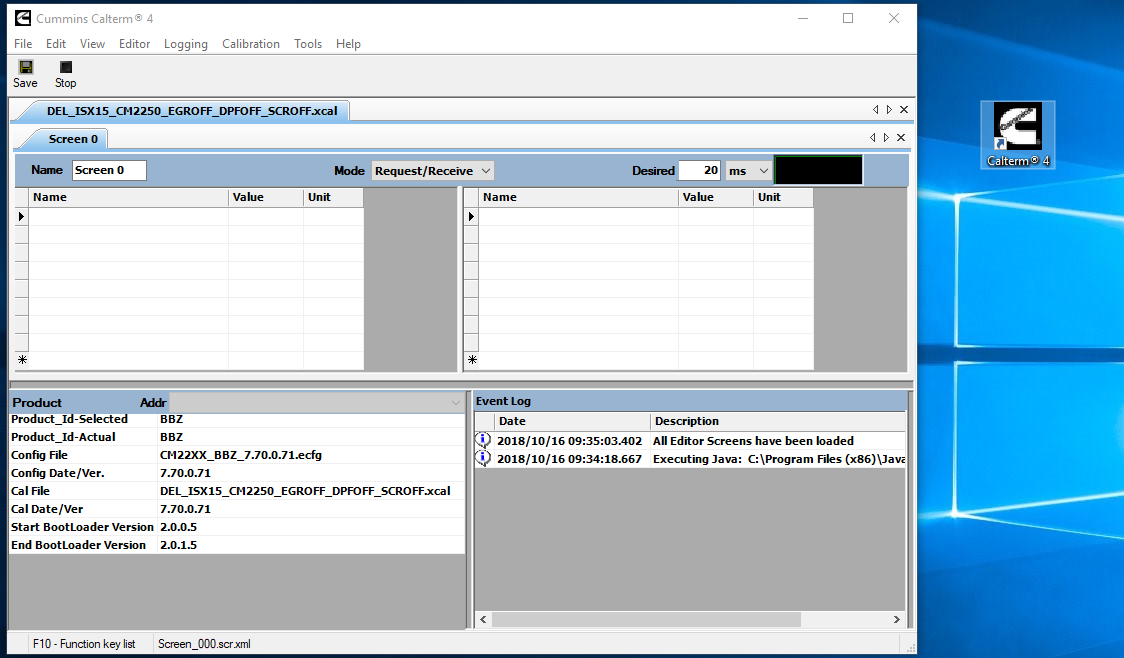Click Screen_000.scr.xml in the status bar
Image resolution: width=1124 pixels, height=658 pixels.
(204, 643)
